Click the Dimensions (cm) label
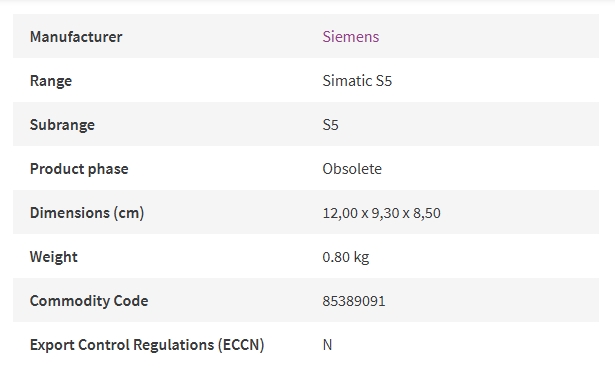This screenshot has height=368, width=615. pyautogui.click(x=87, y=213)
